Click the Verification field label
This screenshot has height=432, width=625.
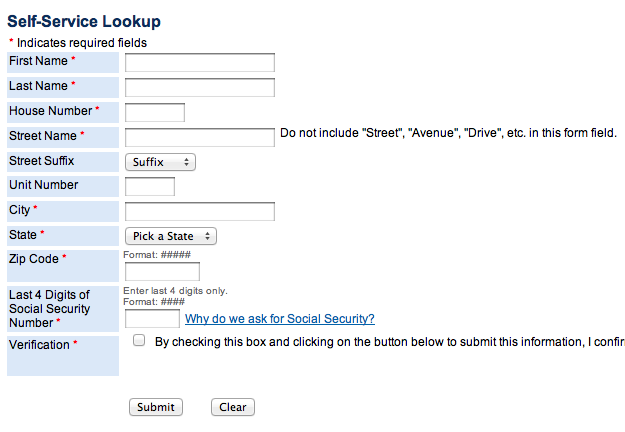(x=39, y=345)
